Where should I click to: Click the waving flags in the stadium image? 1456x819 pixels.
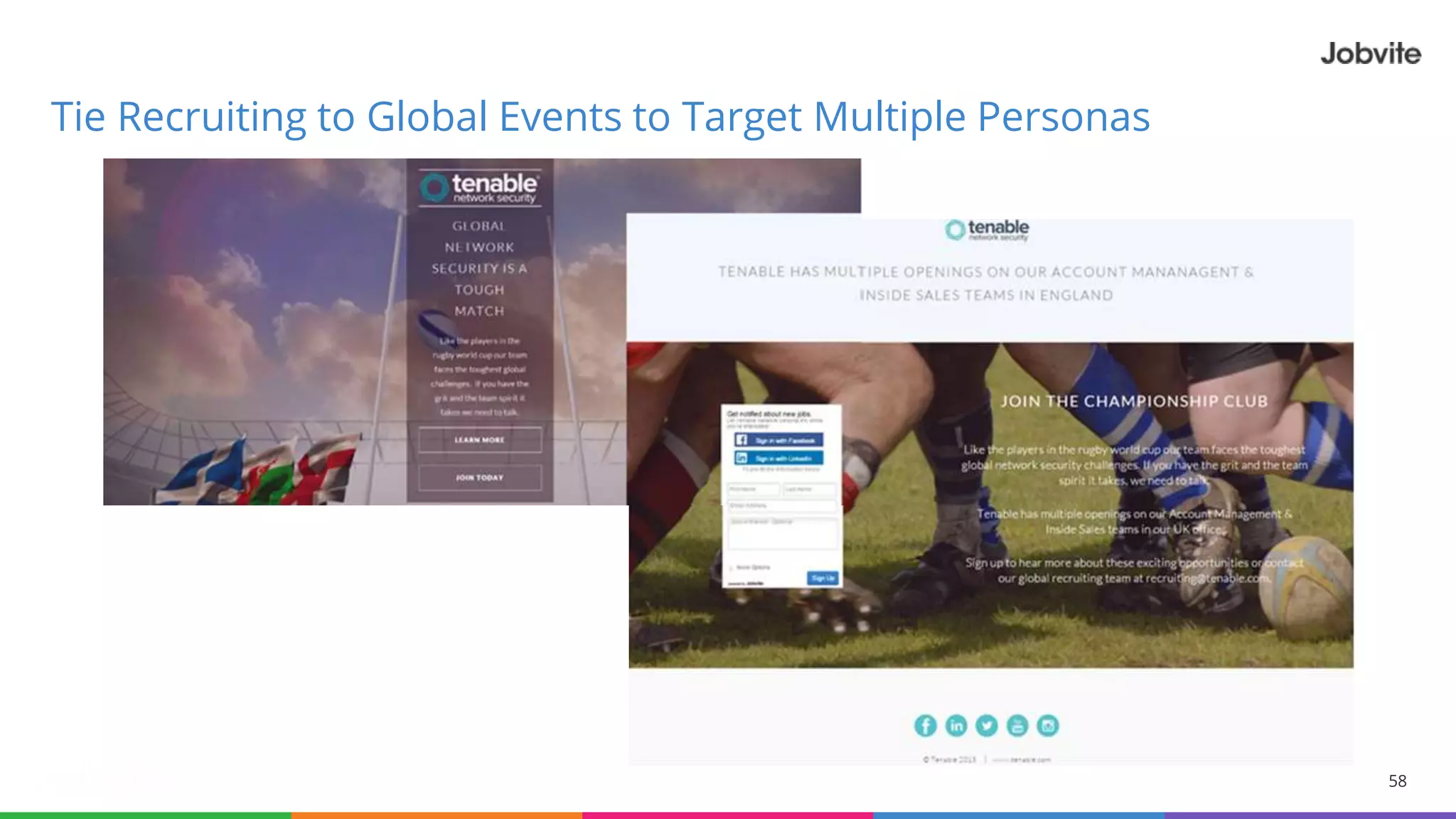coord(259,471)
